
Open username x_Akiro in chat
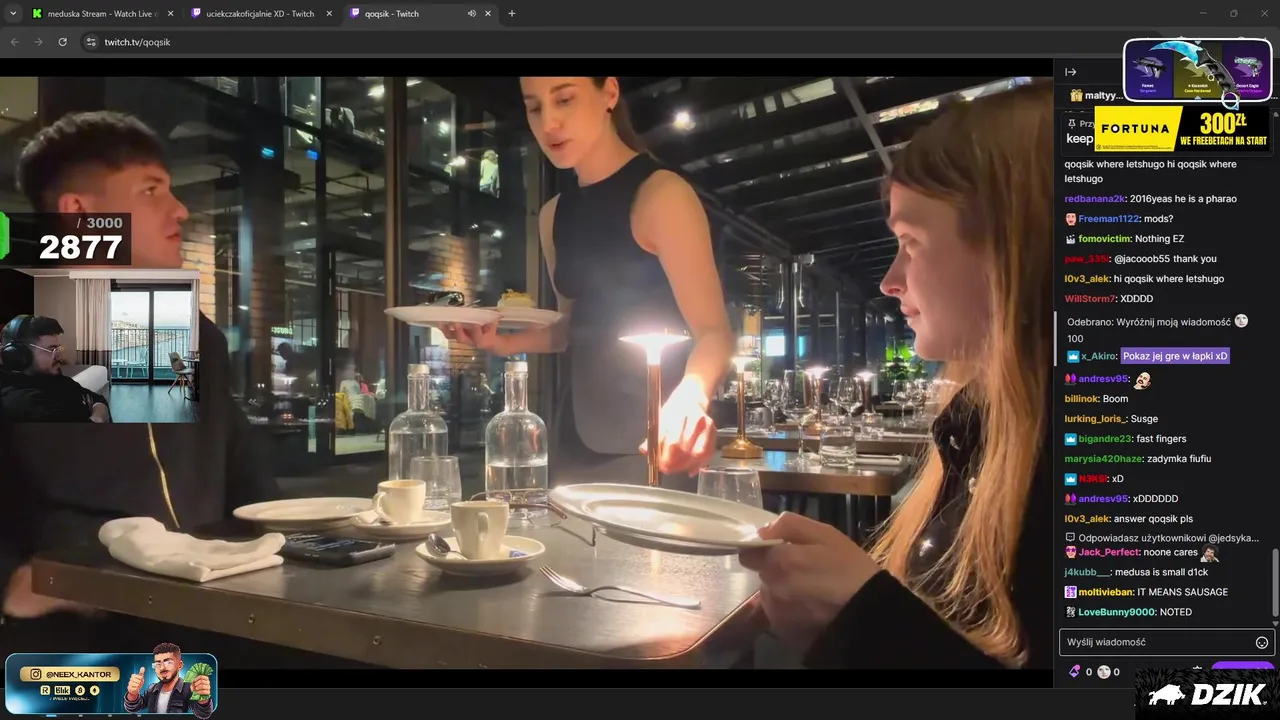[1099, 356]
